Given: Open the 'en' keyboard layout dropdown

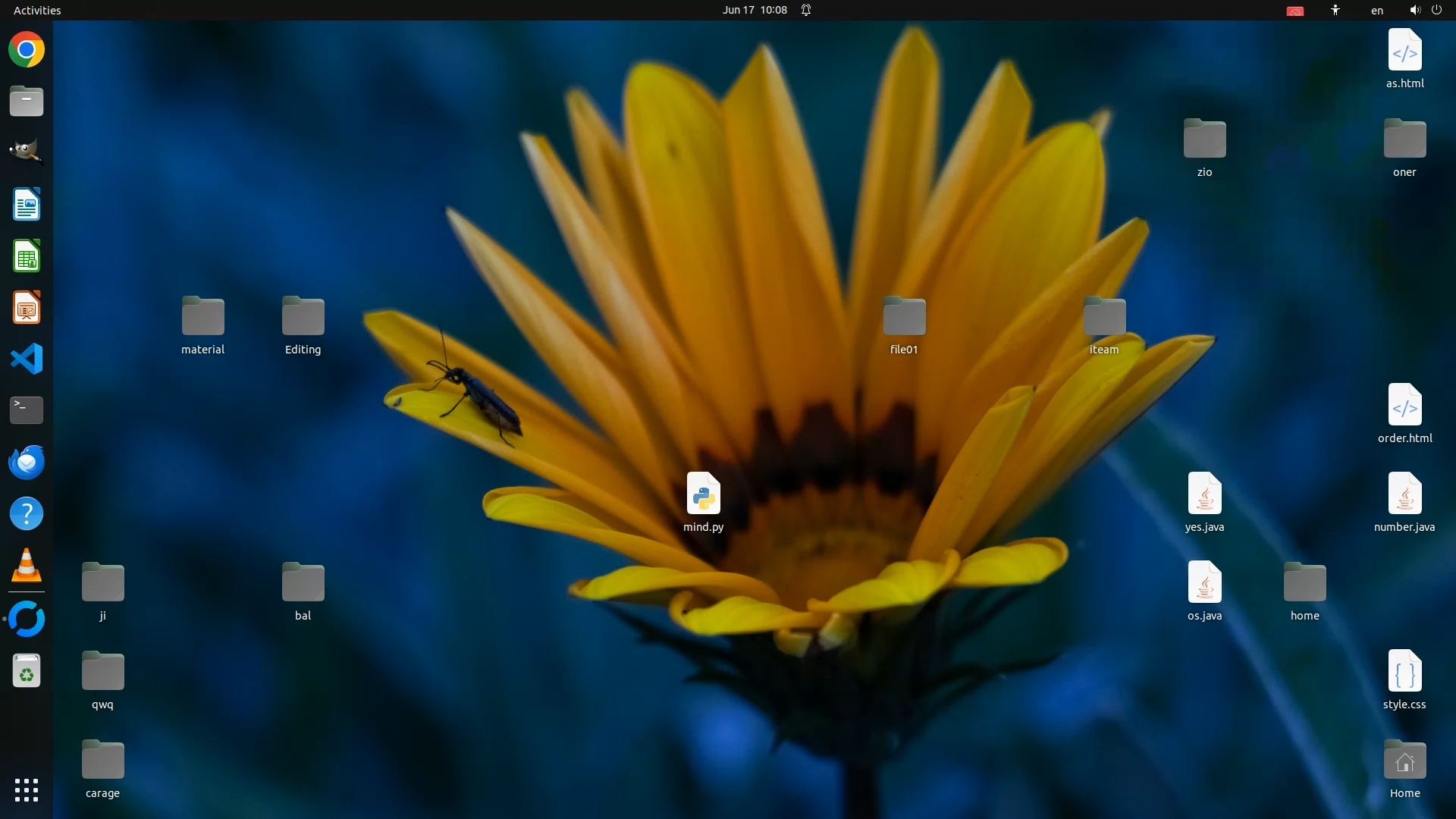Looking at the screenshot, I should (1376, 10).
